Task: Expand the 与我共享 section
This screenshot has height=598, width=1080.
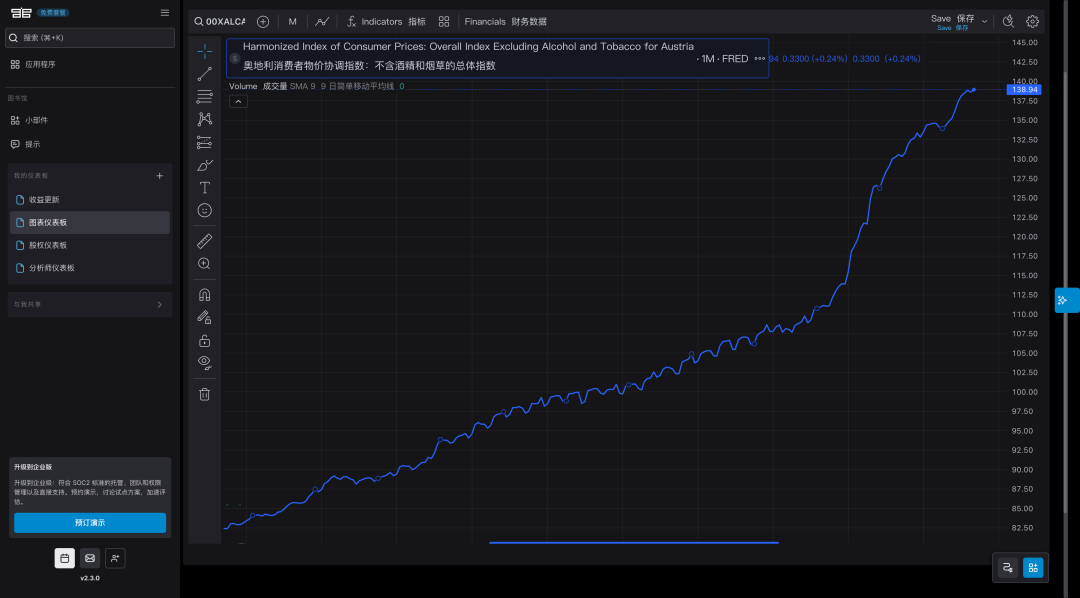Action: pyautogui.click(x=90, y=305)
